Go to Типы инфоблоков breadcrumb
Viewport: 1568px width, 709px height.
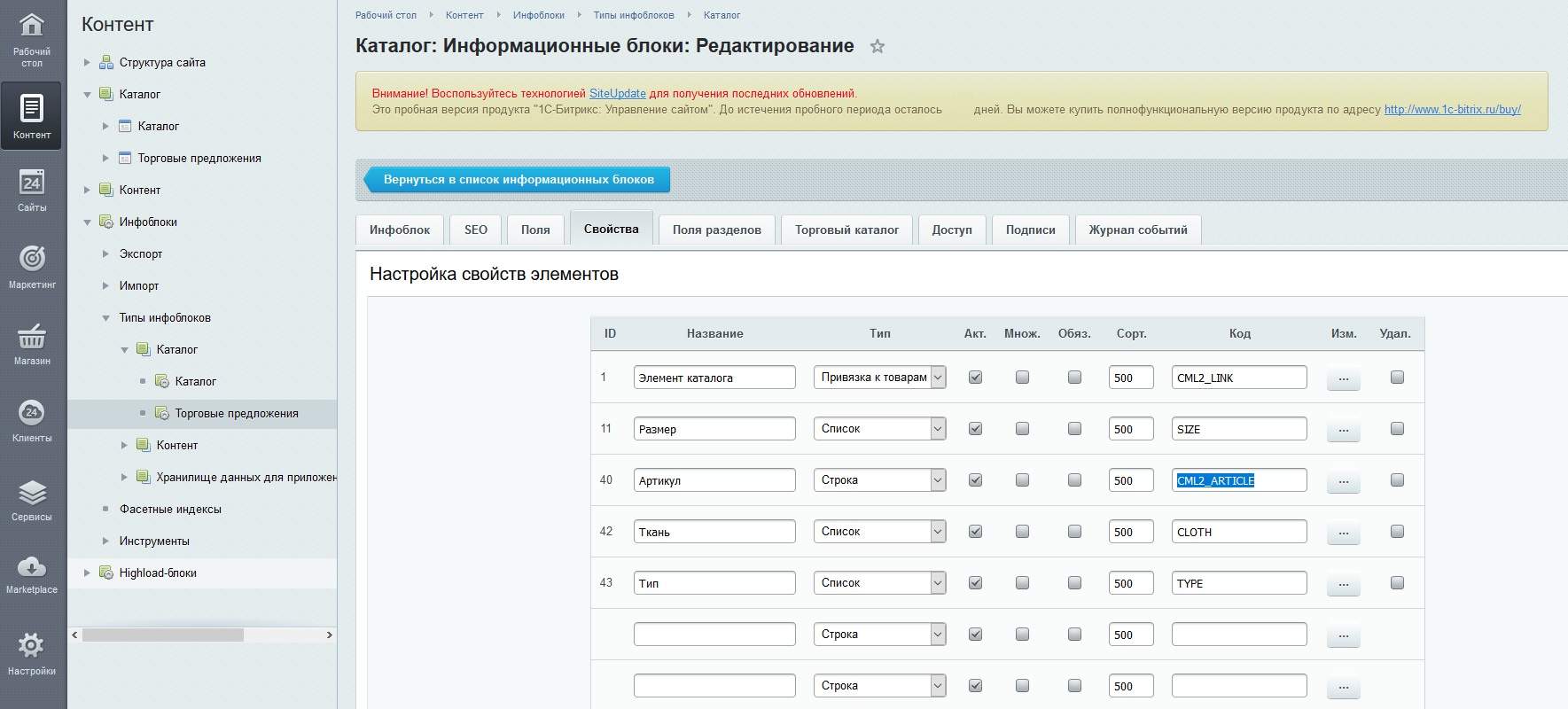(634, 15)
